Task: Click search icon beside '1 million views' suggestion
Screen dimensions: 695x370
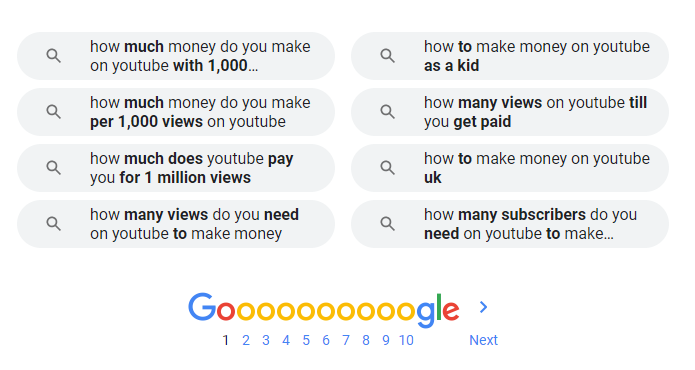Action: tap(54, 168)
